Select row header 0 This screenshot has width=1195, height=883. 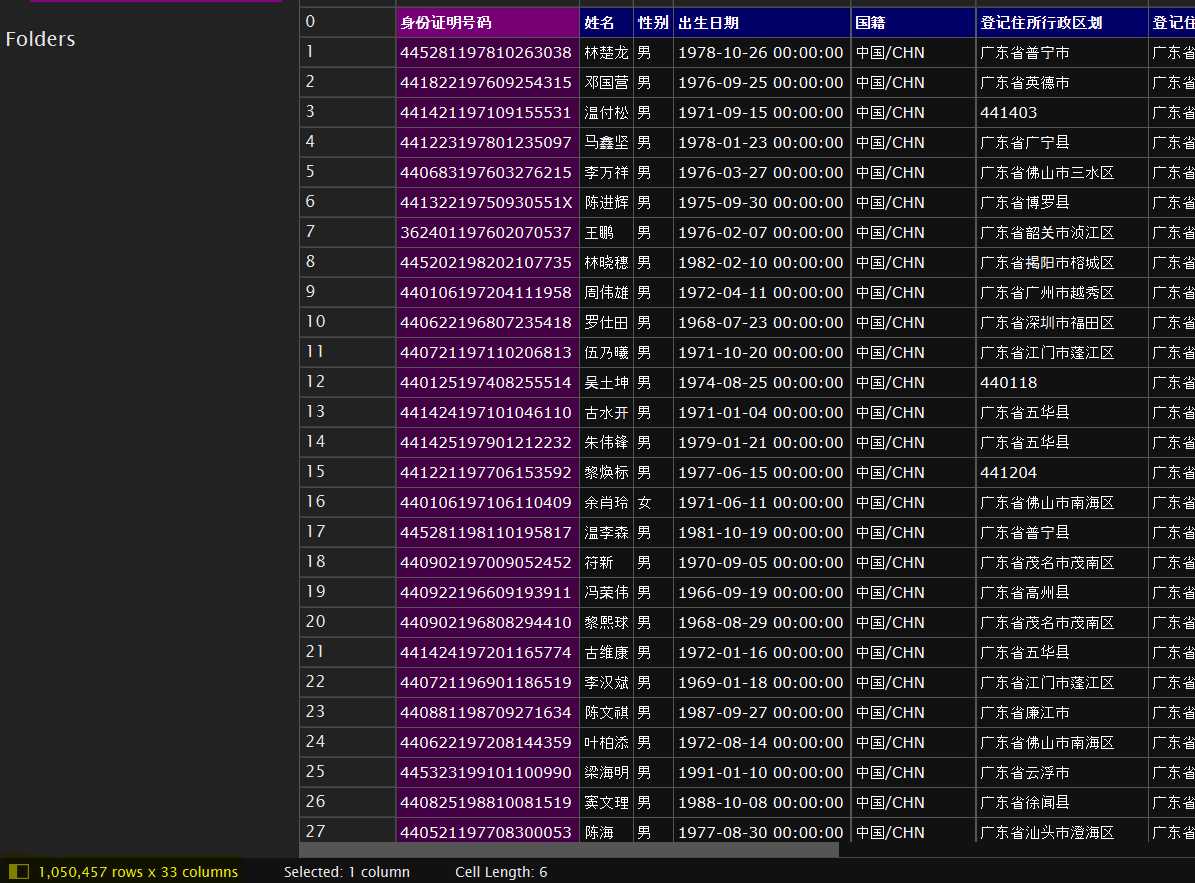click(x=348, y=22)
